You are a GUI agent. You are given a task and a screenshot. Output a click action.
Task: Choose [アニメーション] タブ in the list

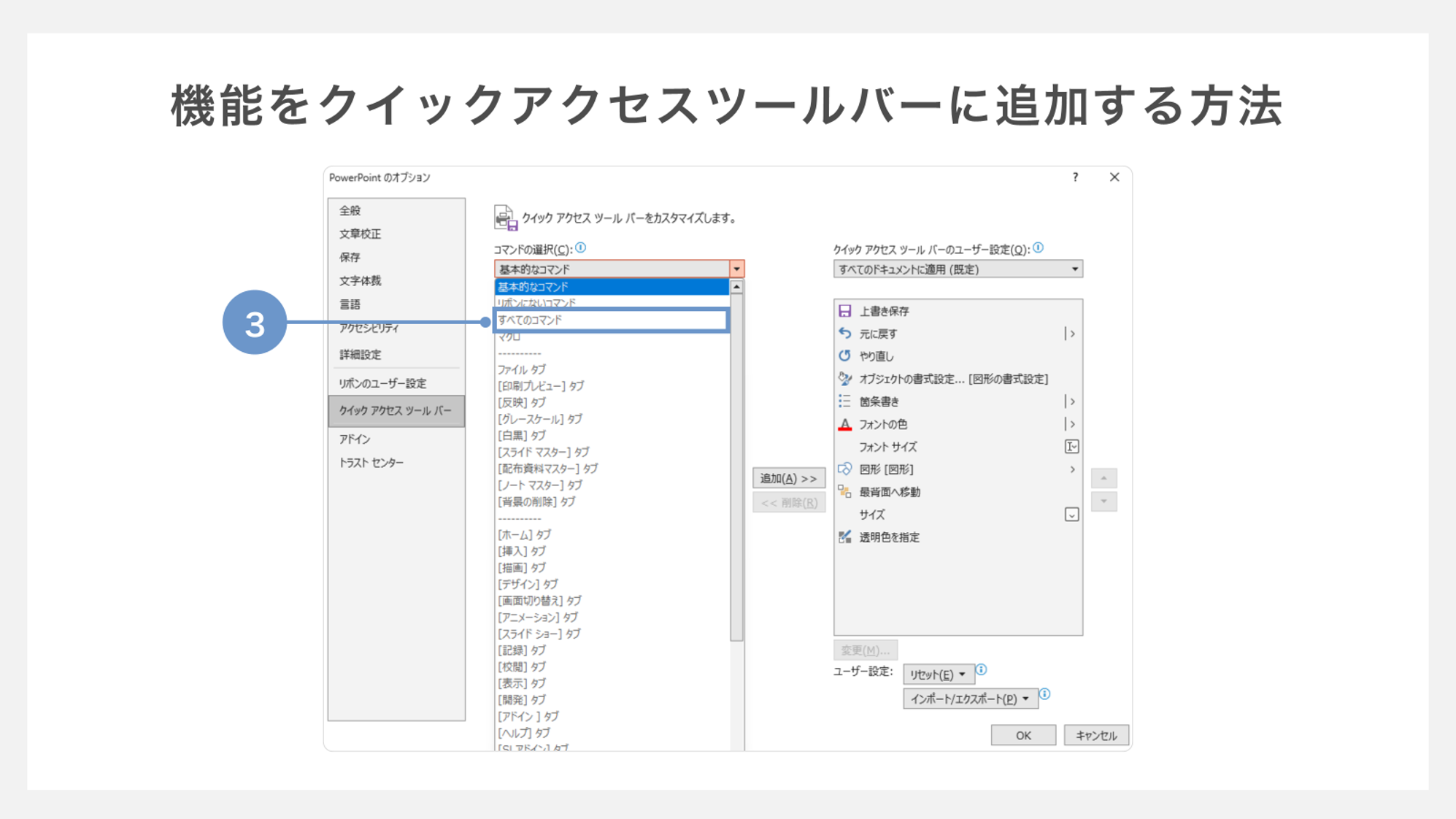coord(612,618)
